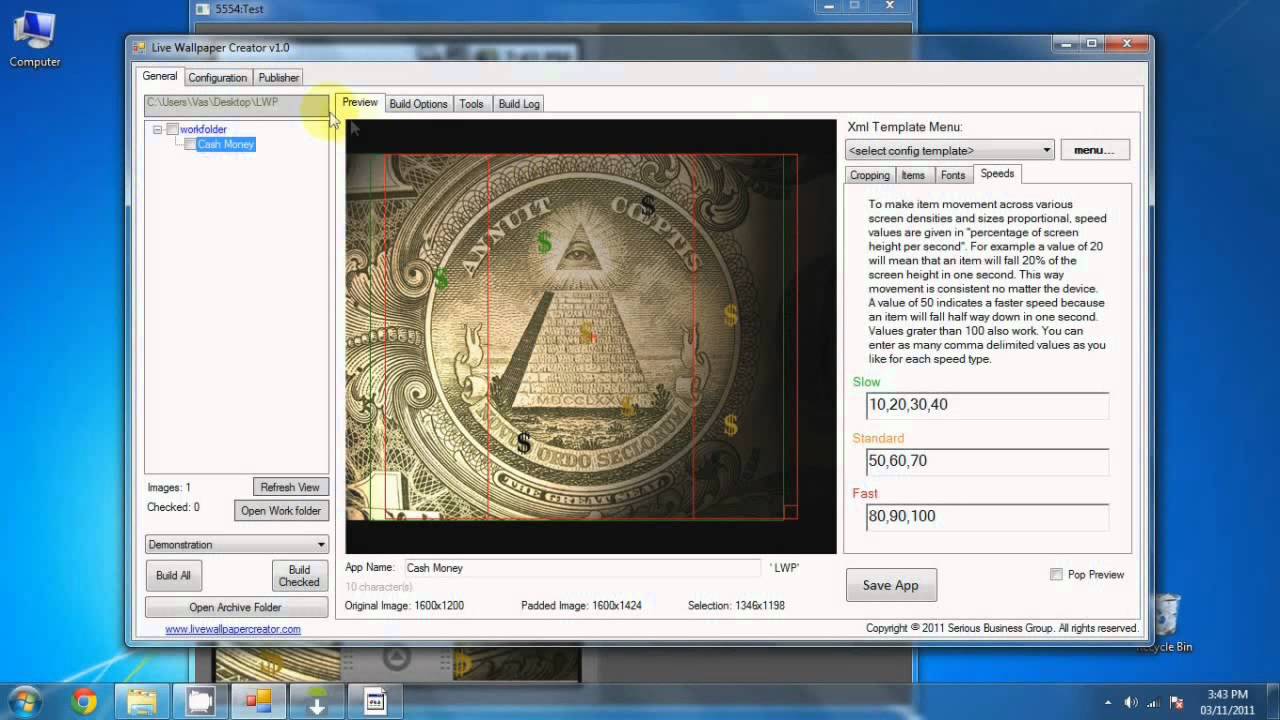Click the Live Wallpaper Creator taskbar icon
Screen dimensions: 1280x720
coord(258,701)
